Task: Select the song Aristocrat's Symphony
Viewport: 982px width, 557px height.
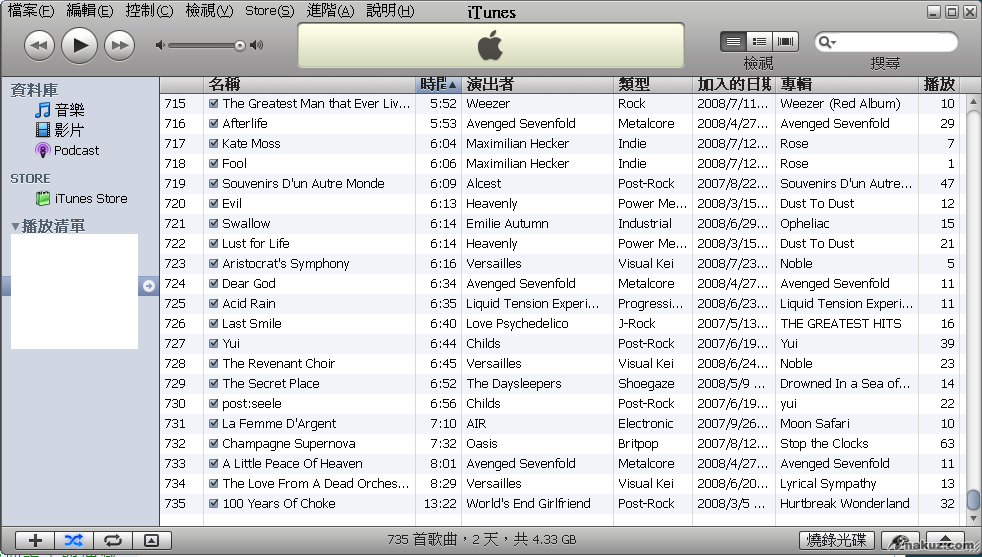Action: click(286, 264)
